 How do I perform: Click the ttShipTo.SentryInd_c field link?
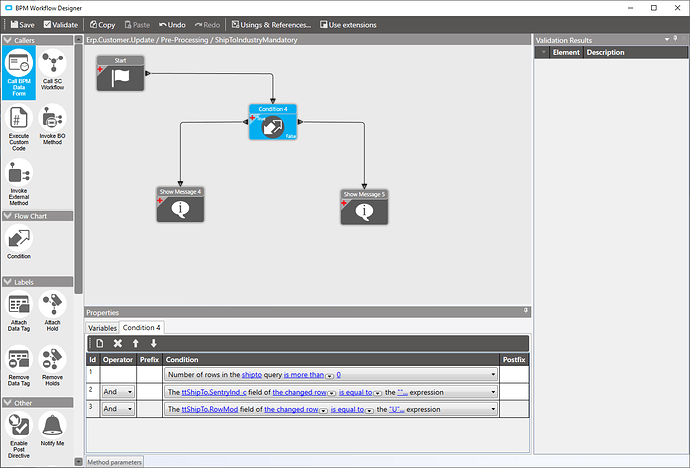[214, 392]
